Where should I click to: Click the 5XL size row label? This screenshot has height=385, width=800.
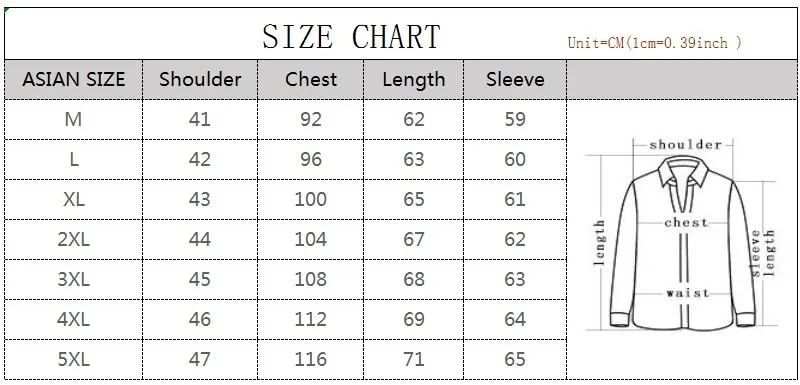(x=74, y=360)
